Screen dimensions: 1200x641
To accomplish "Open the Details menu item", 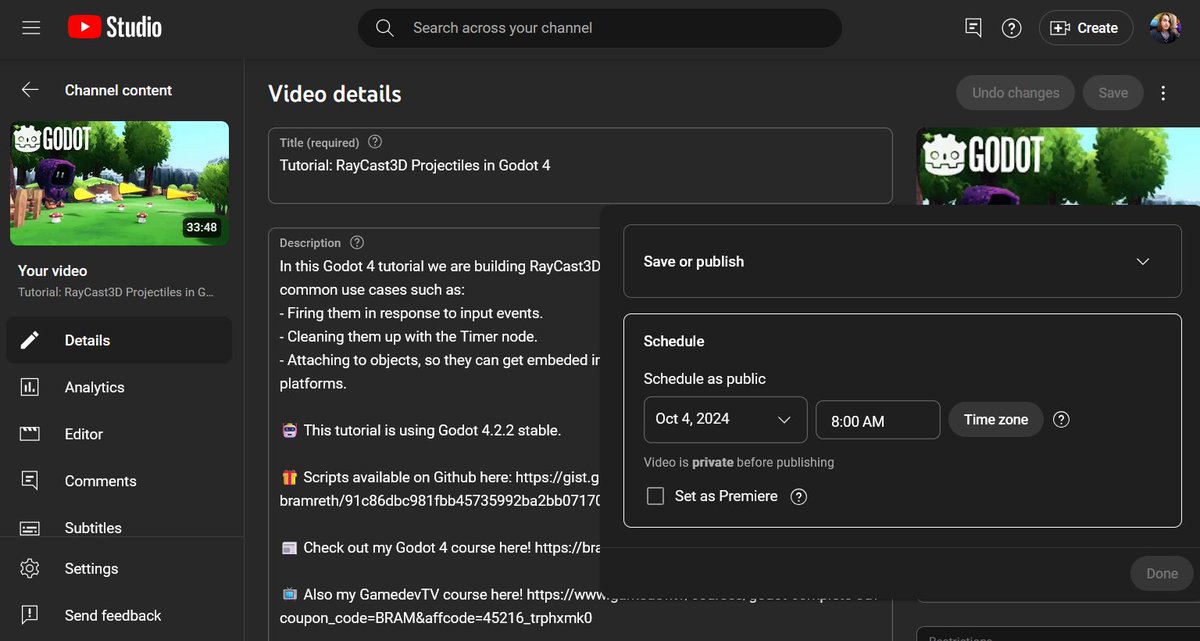I will 119,340.
